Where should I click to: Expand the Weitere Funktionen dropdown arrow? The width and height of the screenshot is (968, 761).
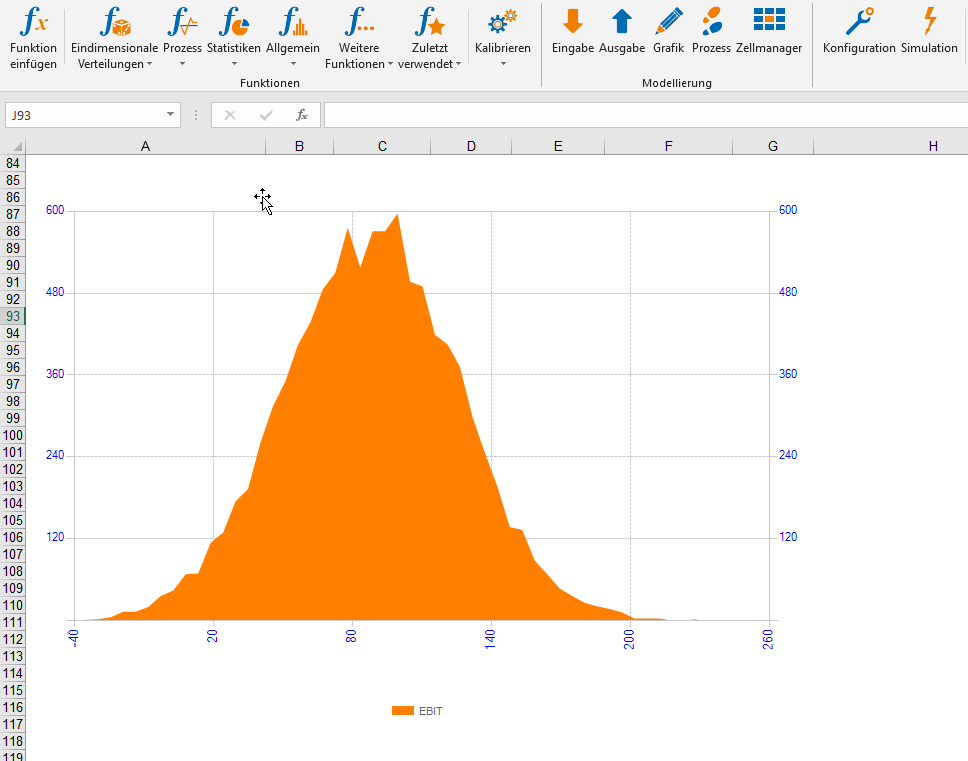click(x=390, y=64)
